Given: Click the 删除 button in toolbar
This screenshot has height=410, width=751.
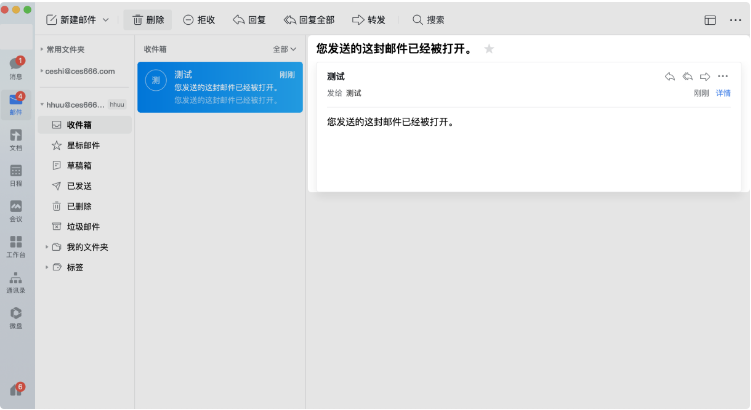Looking at the screenshot, I should click(148, 20).
